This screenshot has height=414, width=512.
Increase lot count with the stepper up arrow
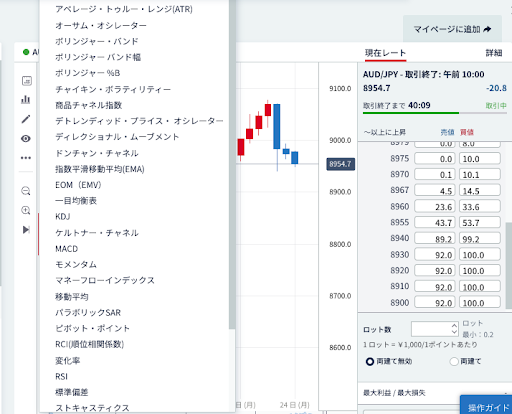(x=454, y=325)
